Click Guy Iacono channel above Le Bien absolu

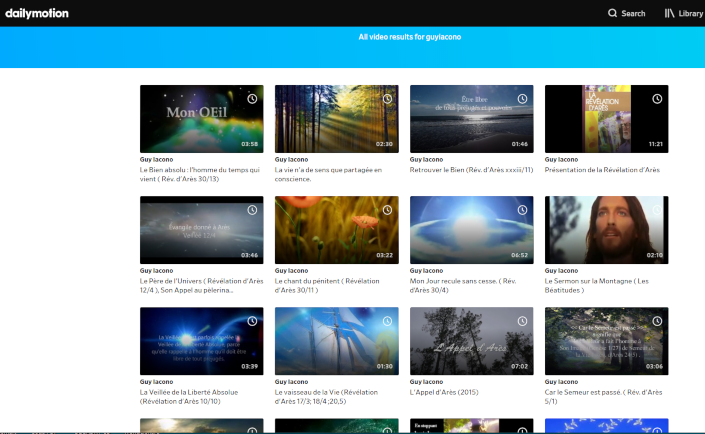[156, 159]
